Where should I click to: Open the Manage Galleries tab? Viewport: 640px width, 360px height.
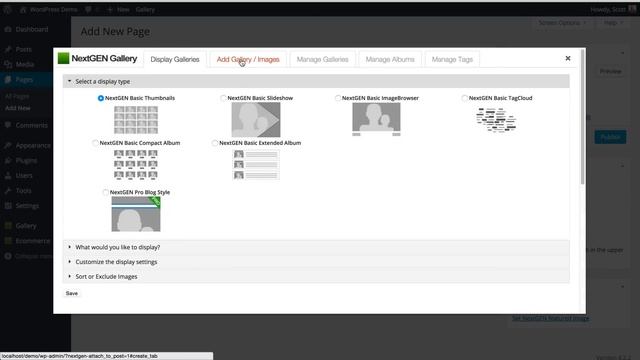(322, 59)
